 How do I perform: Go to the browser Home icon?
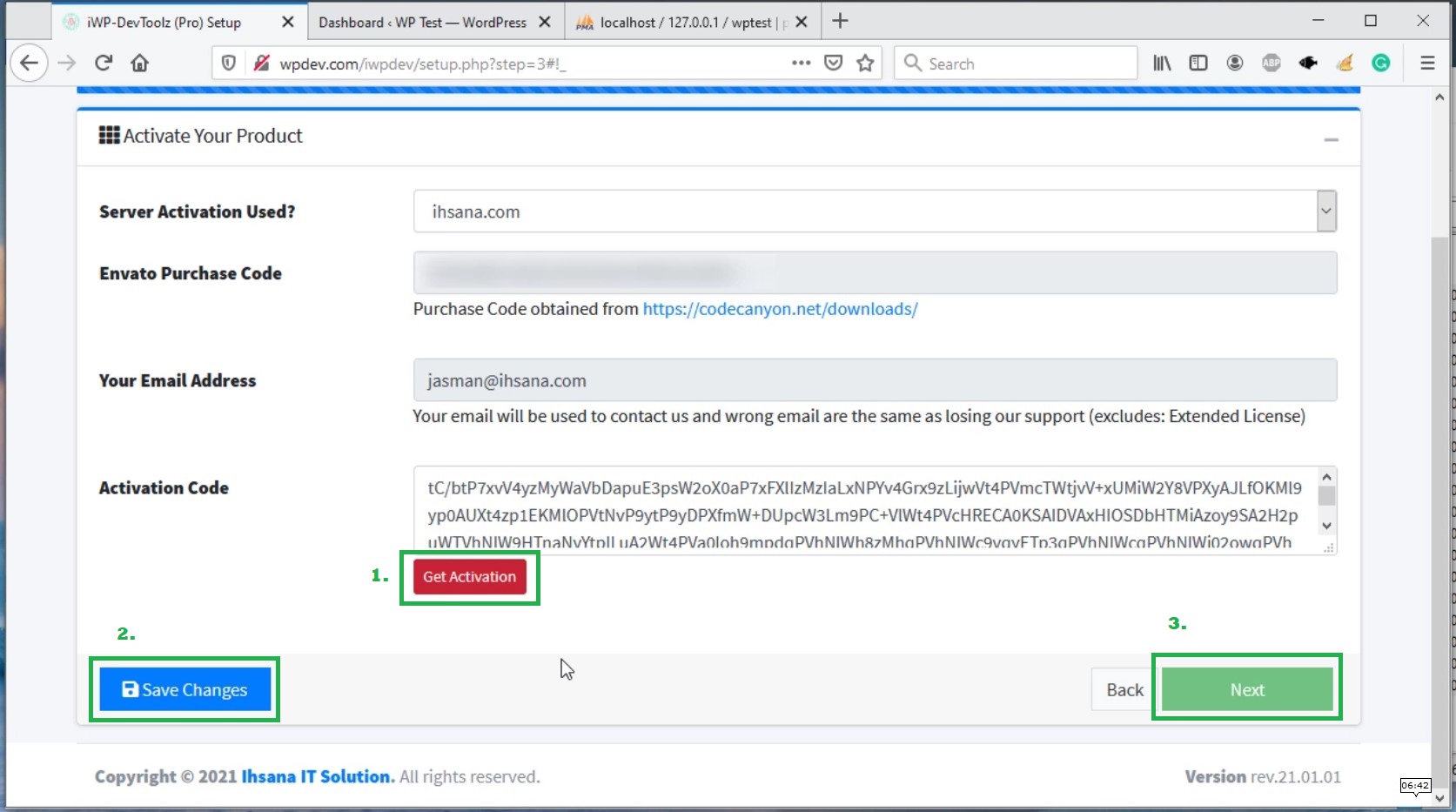point(139,63)
